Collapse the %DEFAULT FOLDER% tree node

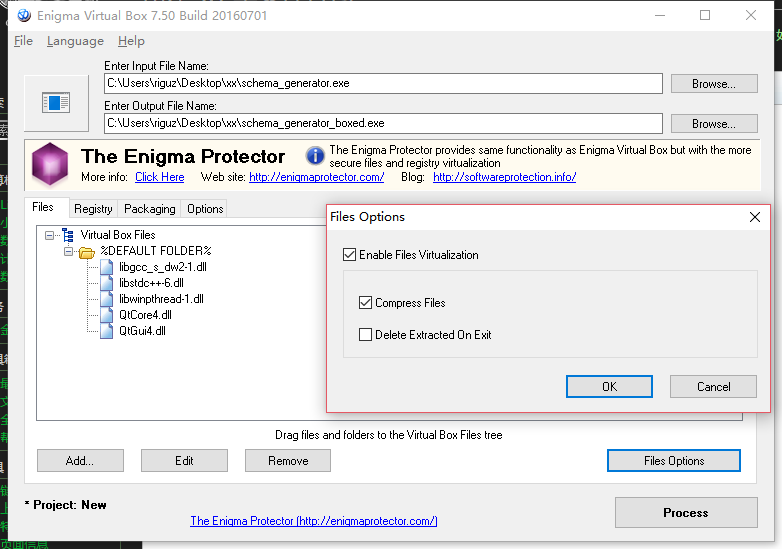point(68,251)
